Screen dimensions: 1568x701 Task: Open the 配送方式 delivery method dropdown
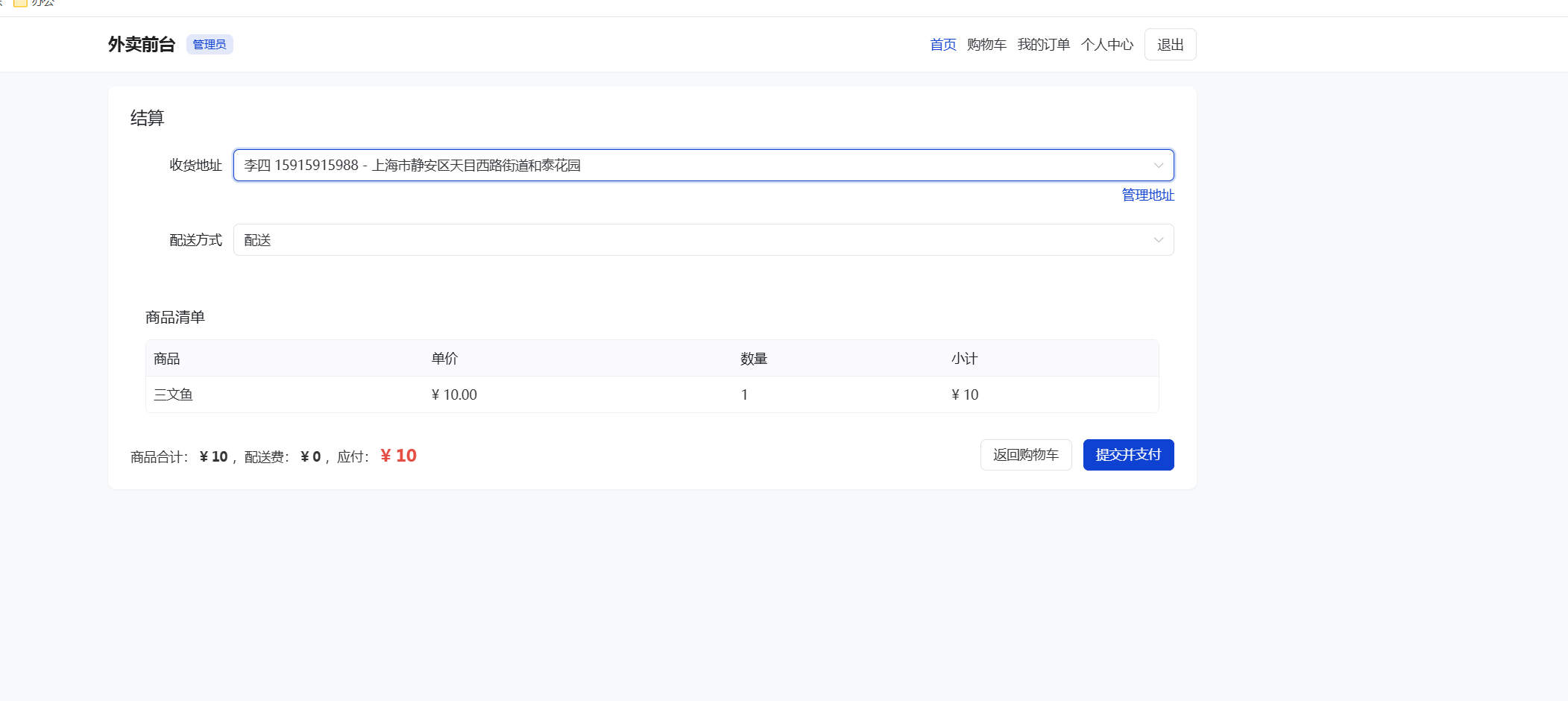click(693, 240)
